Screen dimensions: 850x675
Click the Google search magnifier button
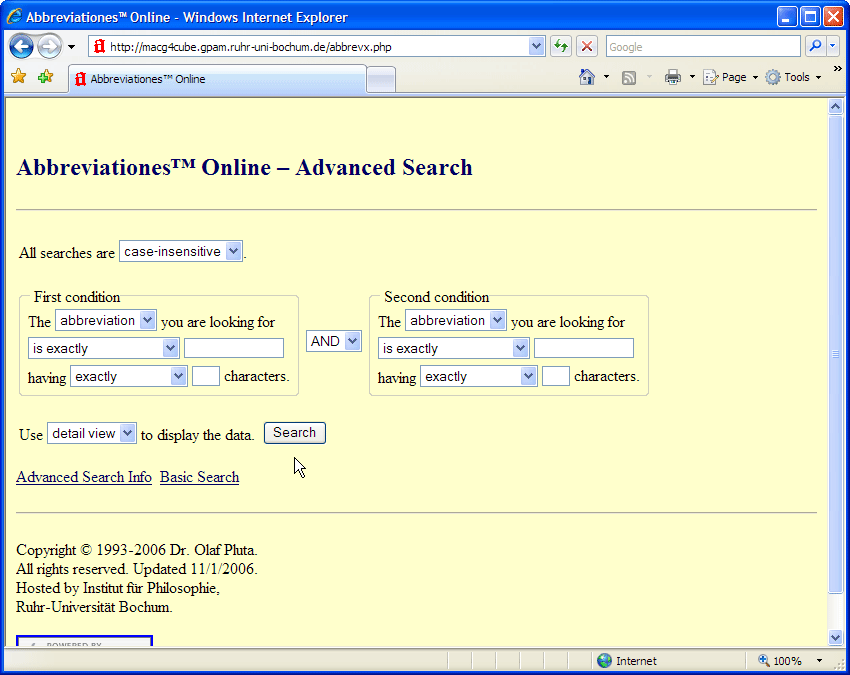(x=815, y=47)
